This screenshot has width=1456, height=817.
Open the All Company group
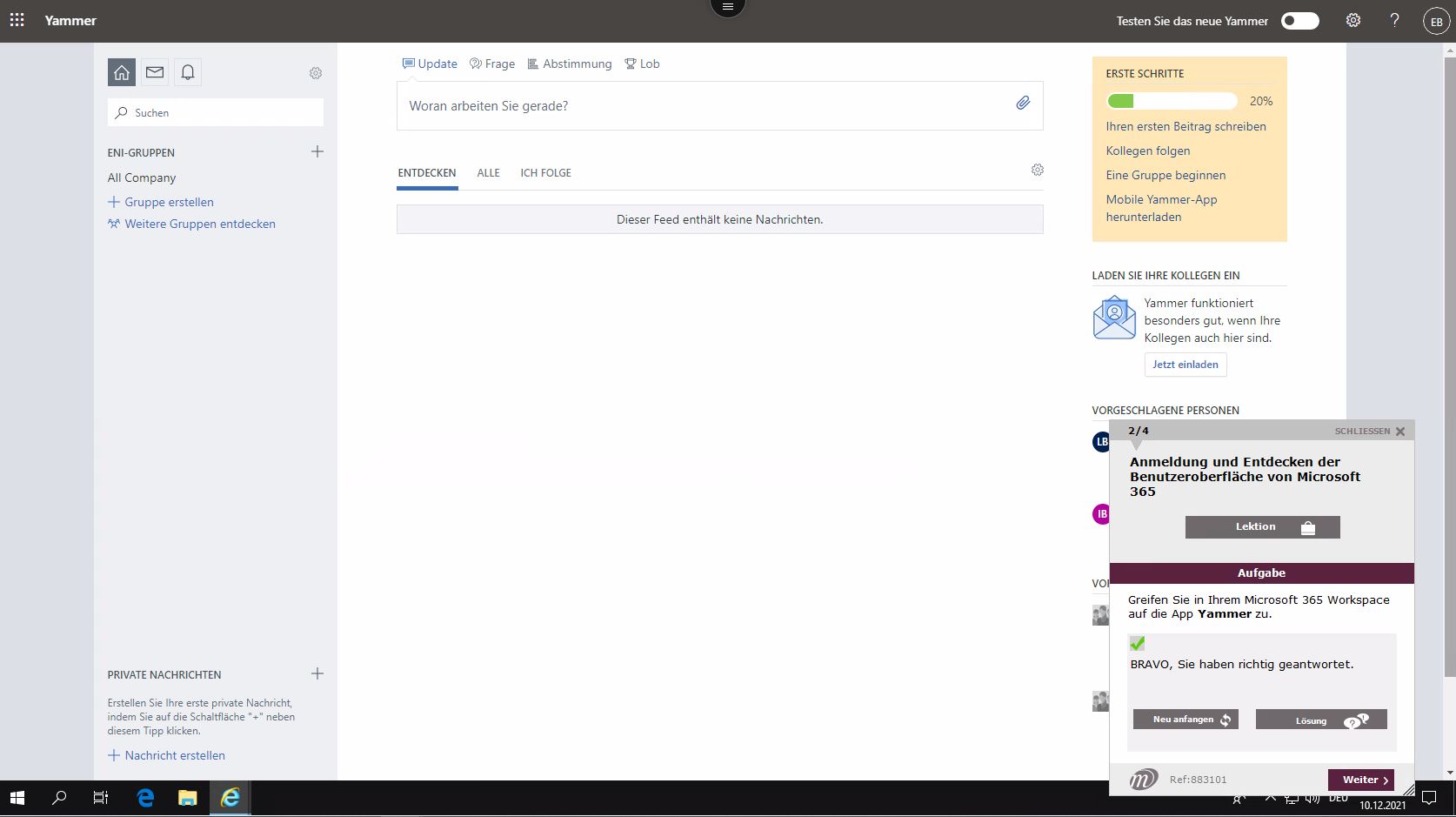click(x=142, y=177)
